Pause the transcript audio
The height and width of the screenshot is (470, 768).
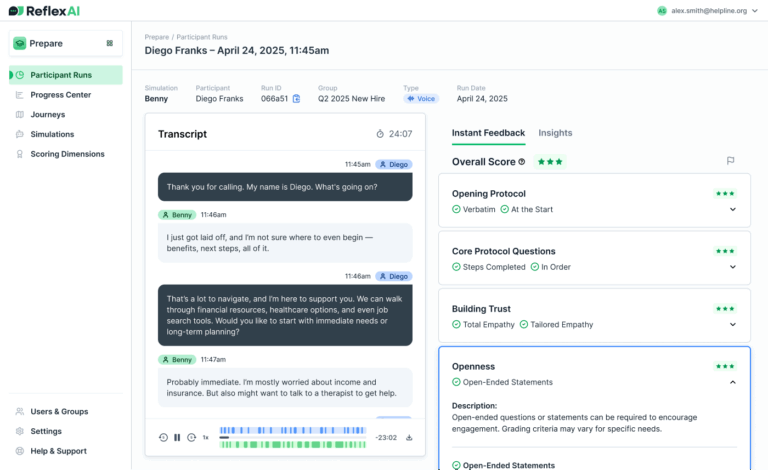tap(177, 437)
